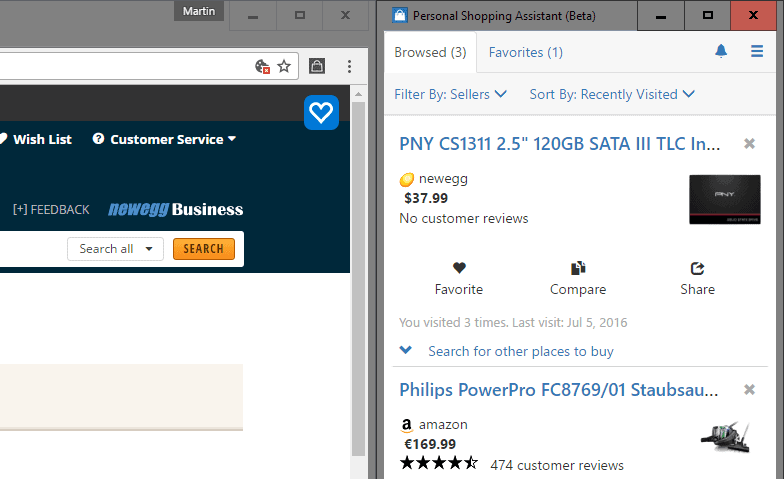Toggle Favorite for PNY CS1311 SSD

click(x=459, y=278)
